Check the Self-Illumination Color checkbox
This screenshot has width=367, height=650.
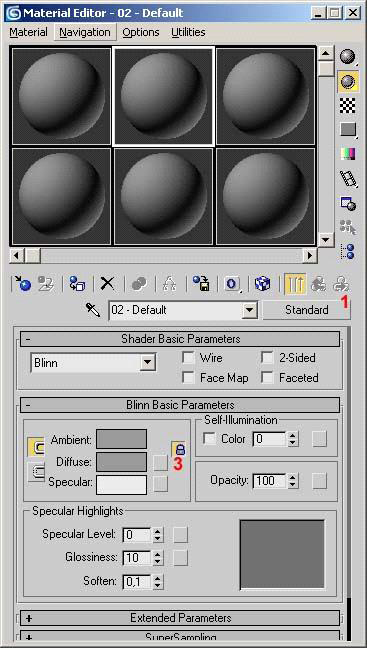210,439
